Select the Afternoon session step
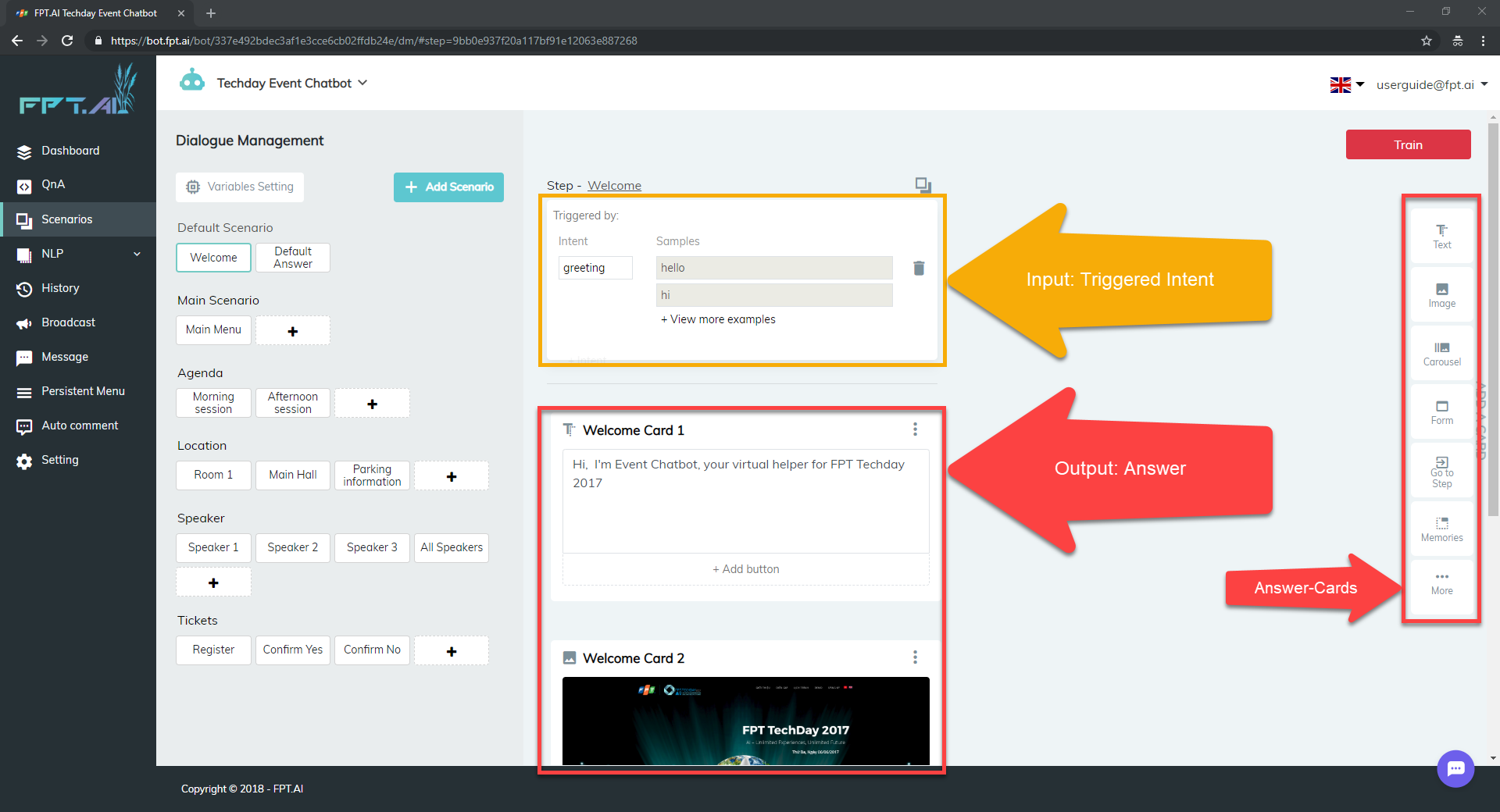 [x=293, y=403]
